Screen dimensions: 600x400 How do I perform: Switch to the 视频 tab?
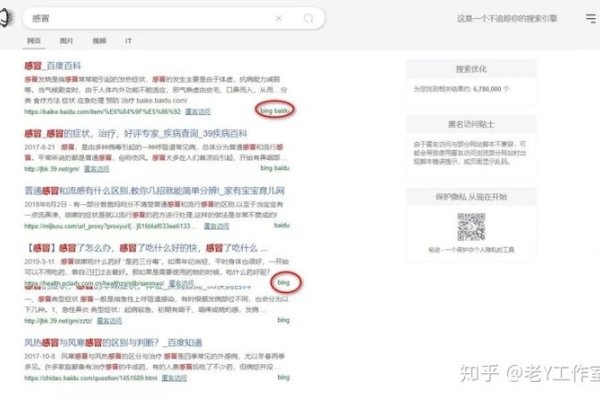click(99, 41)
